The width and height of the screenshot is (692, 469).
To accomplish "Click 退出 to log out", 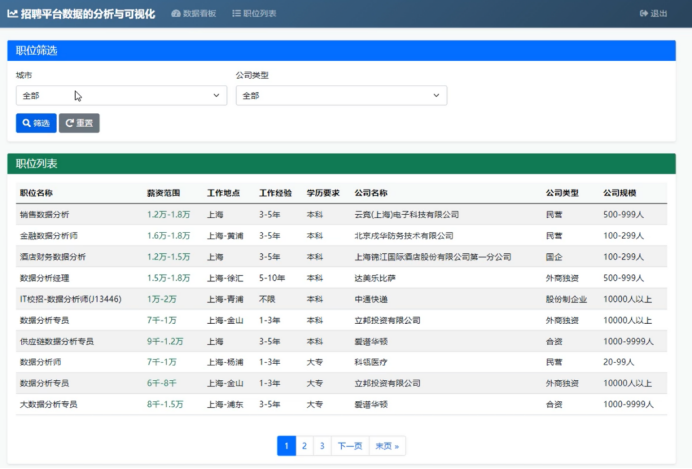I will coord(654,14).
